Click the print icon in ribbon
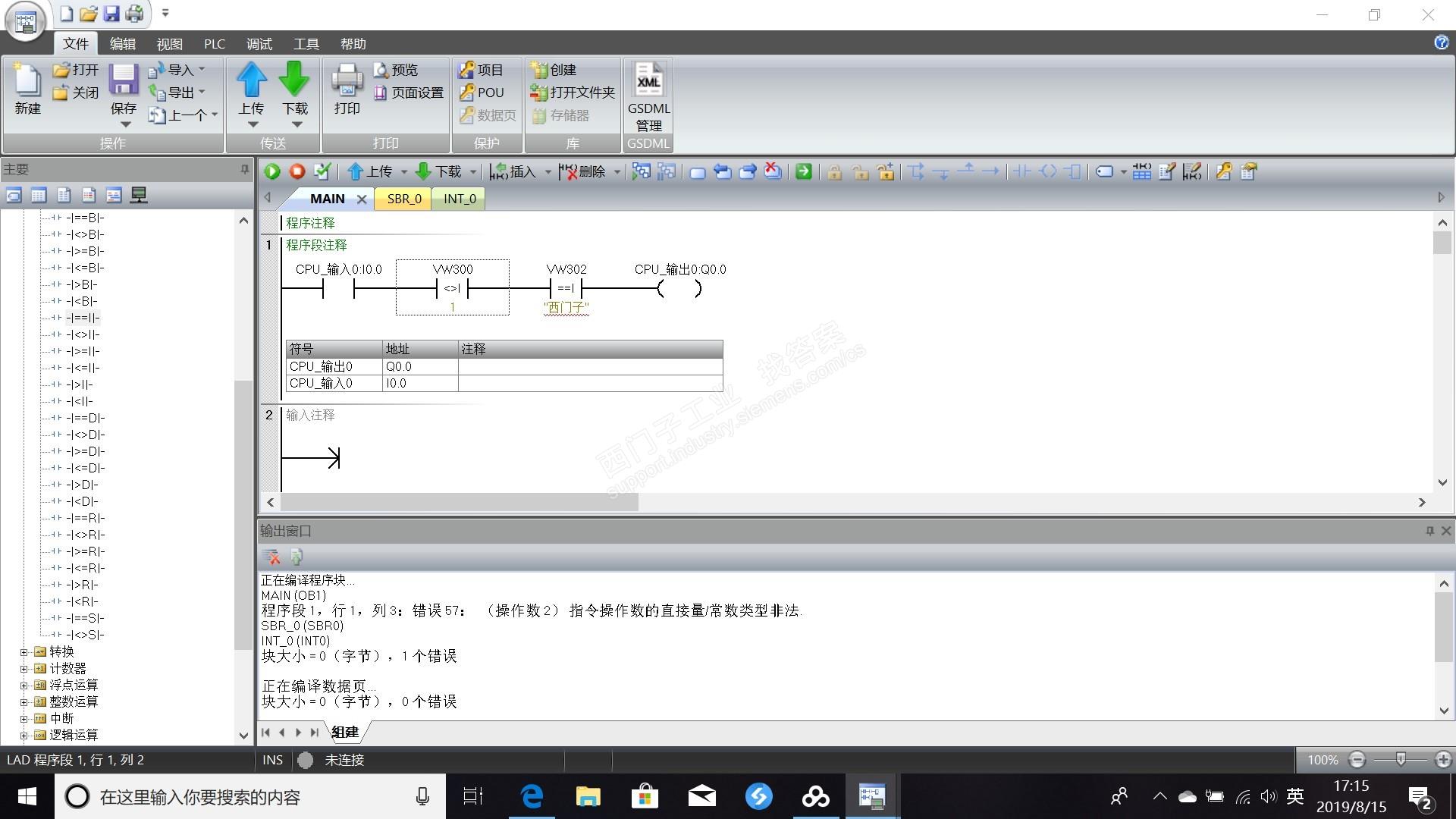The width and height of the screenshot is (1456, 819). pyautogui.click(x=347, y=80)
